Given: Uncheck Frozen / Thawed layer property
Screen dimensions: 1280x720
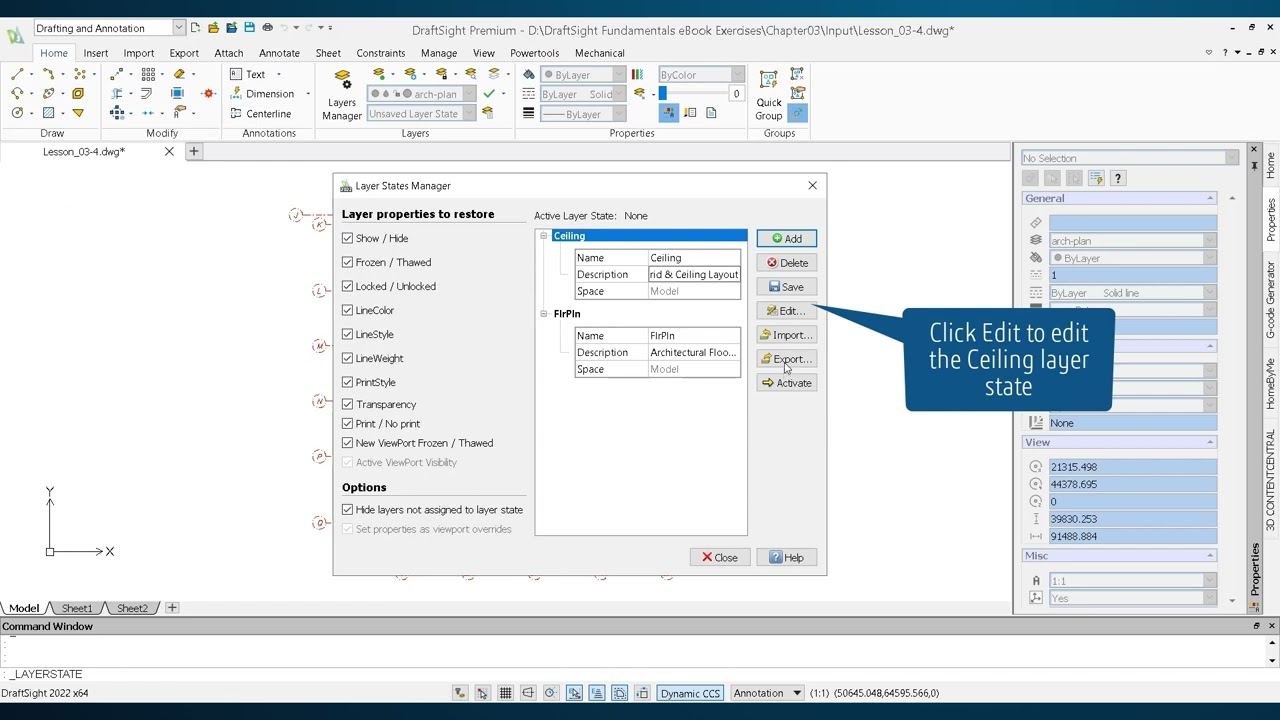Looking at the screenshot, I should (348, 262).
